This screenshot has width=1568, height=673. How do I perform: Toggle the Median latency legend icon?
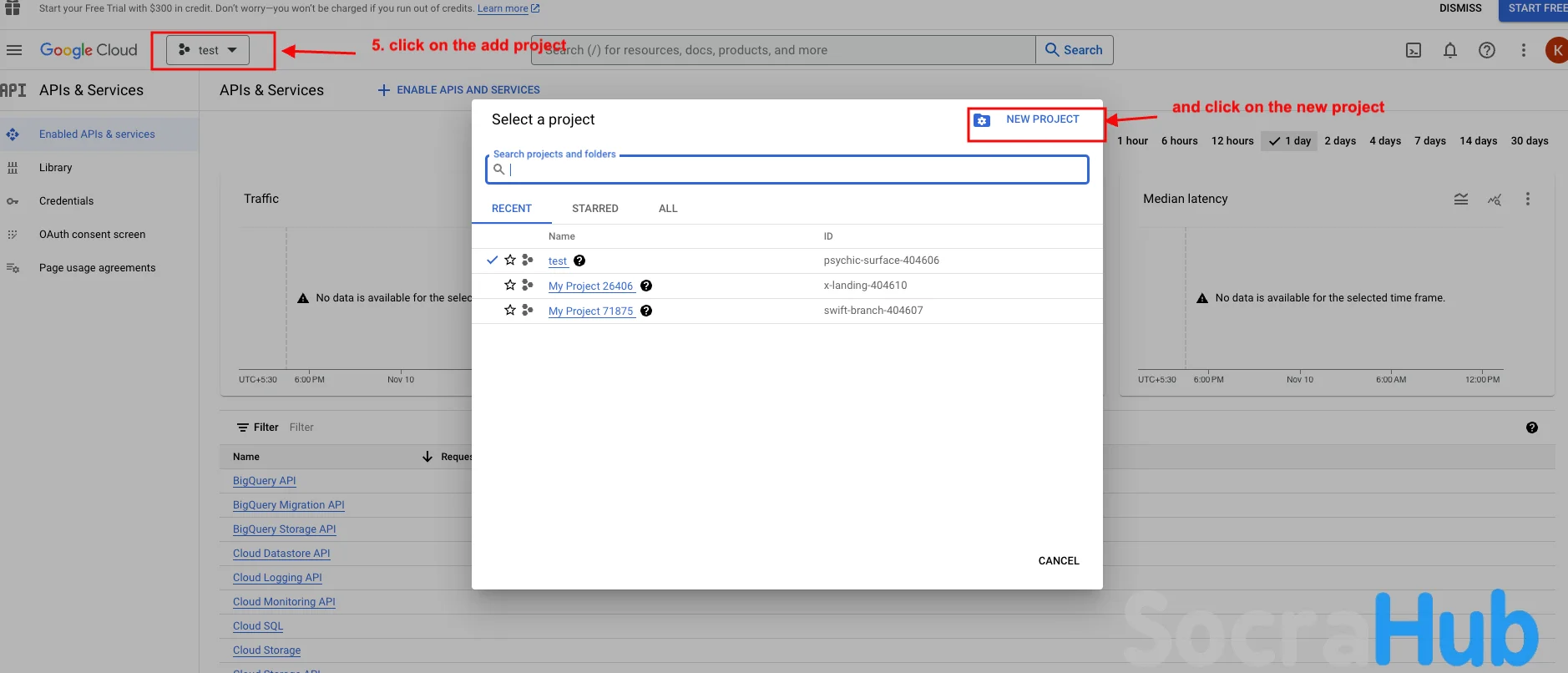click(x=1461, y=199)
